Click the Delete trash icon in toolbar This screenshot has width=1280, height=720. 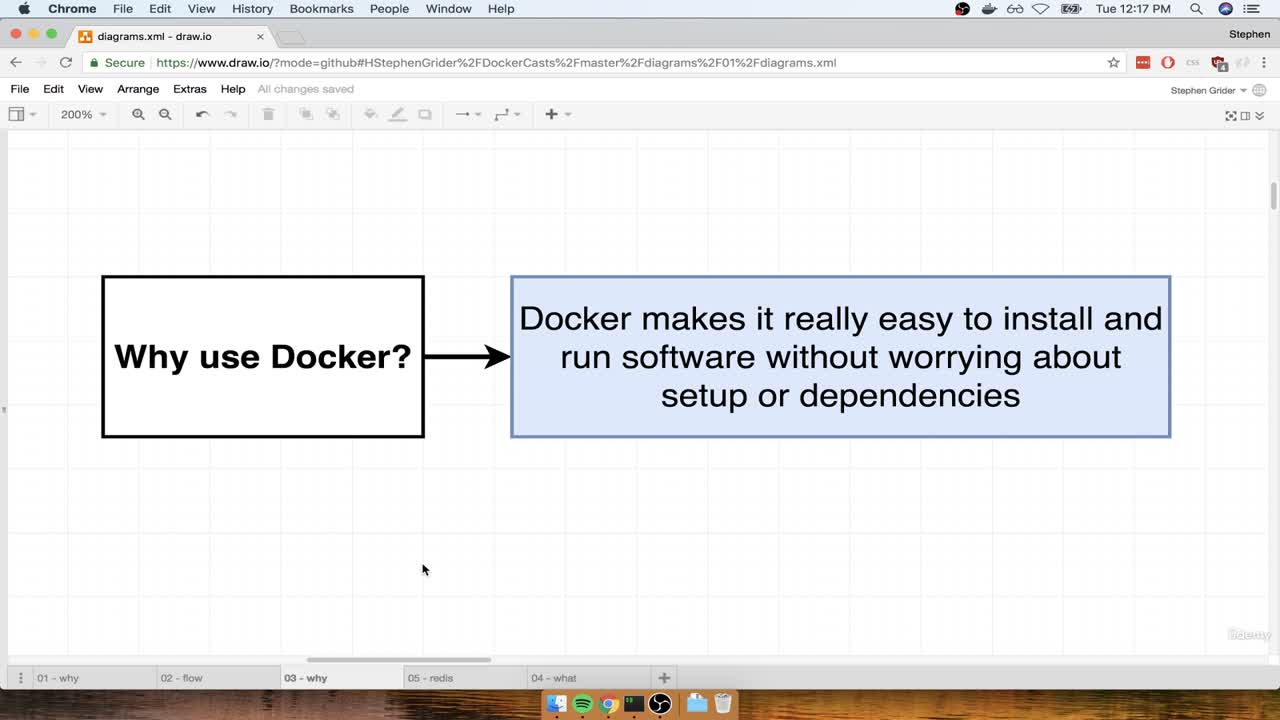pyautogui.click(x=268, y=114)
